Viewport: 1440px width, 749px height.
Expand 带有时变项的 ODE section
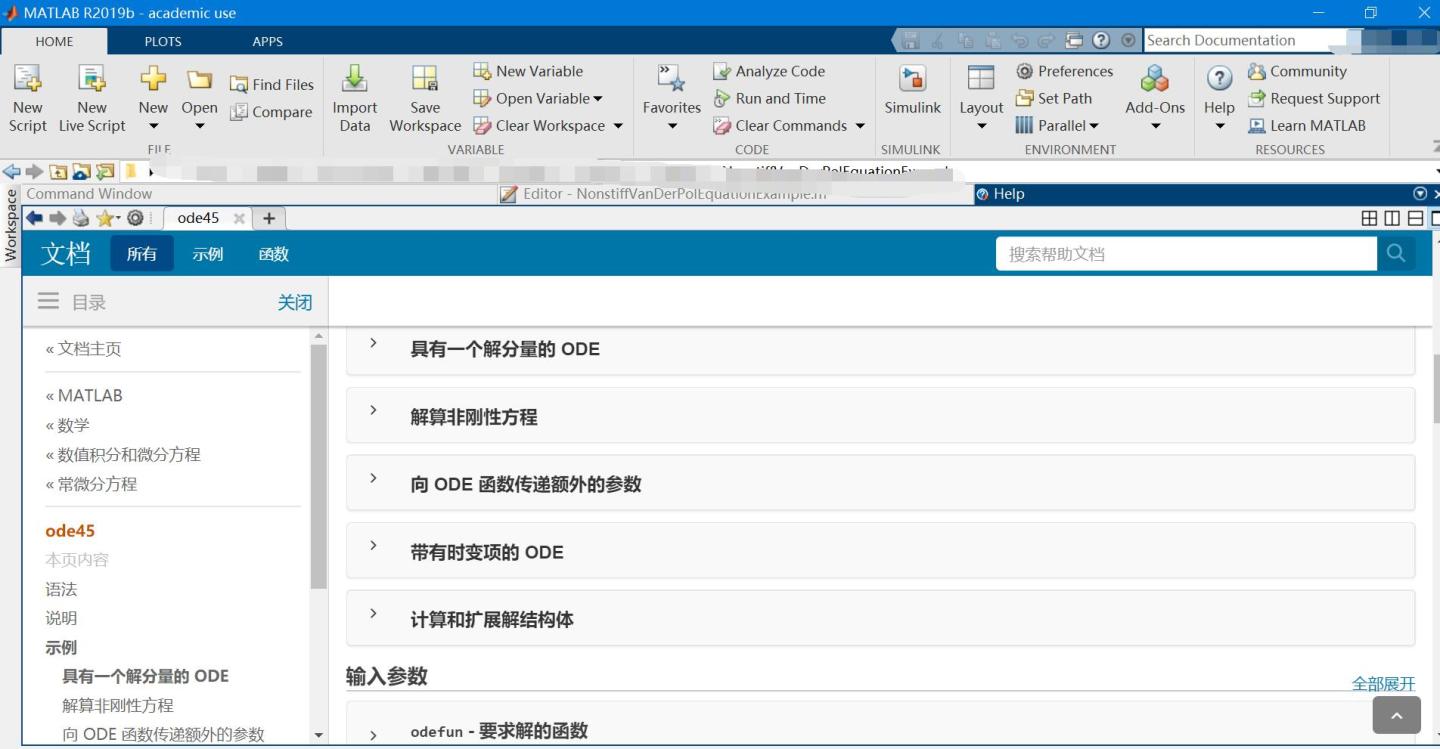pyautogui.click(x=880, y=551)
